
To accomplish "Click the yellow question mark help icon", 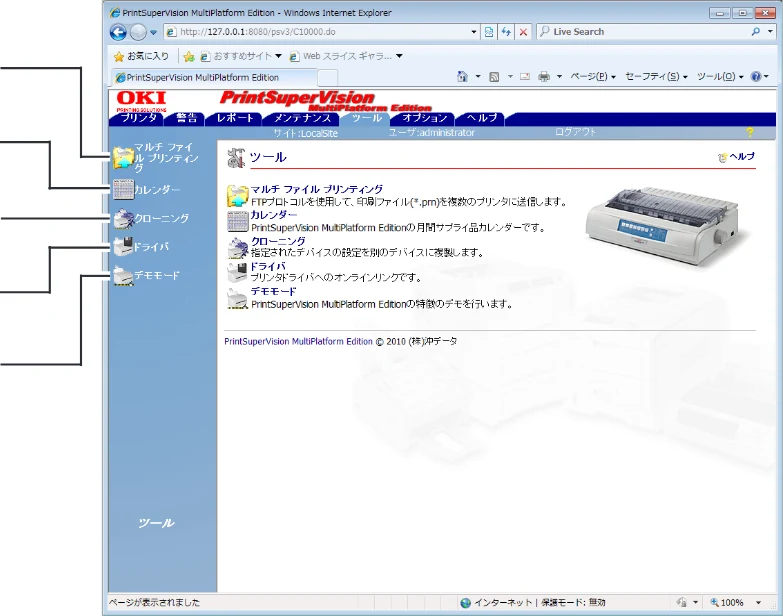I will 750,132.
